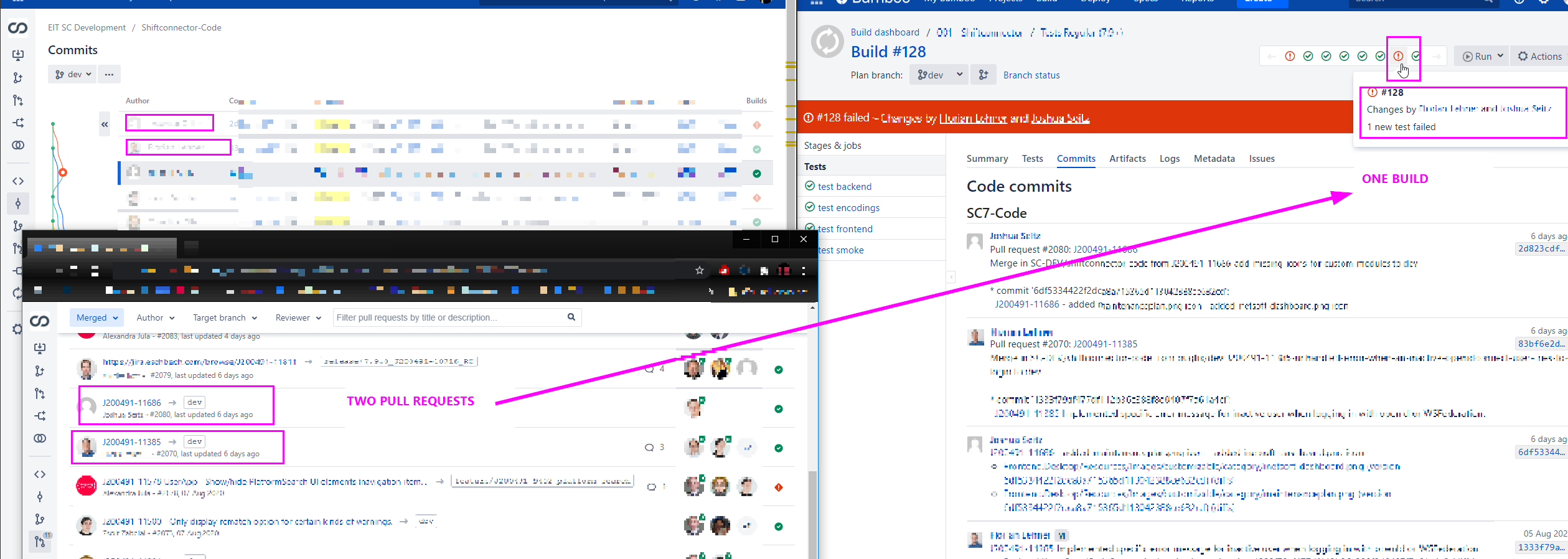Click the search magnifier in pull request filter
The image size is (1568, 559).
click(571, 317)
